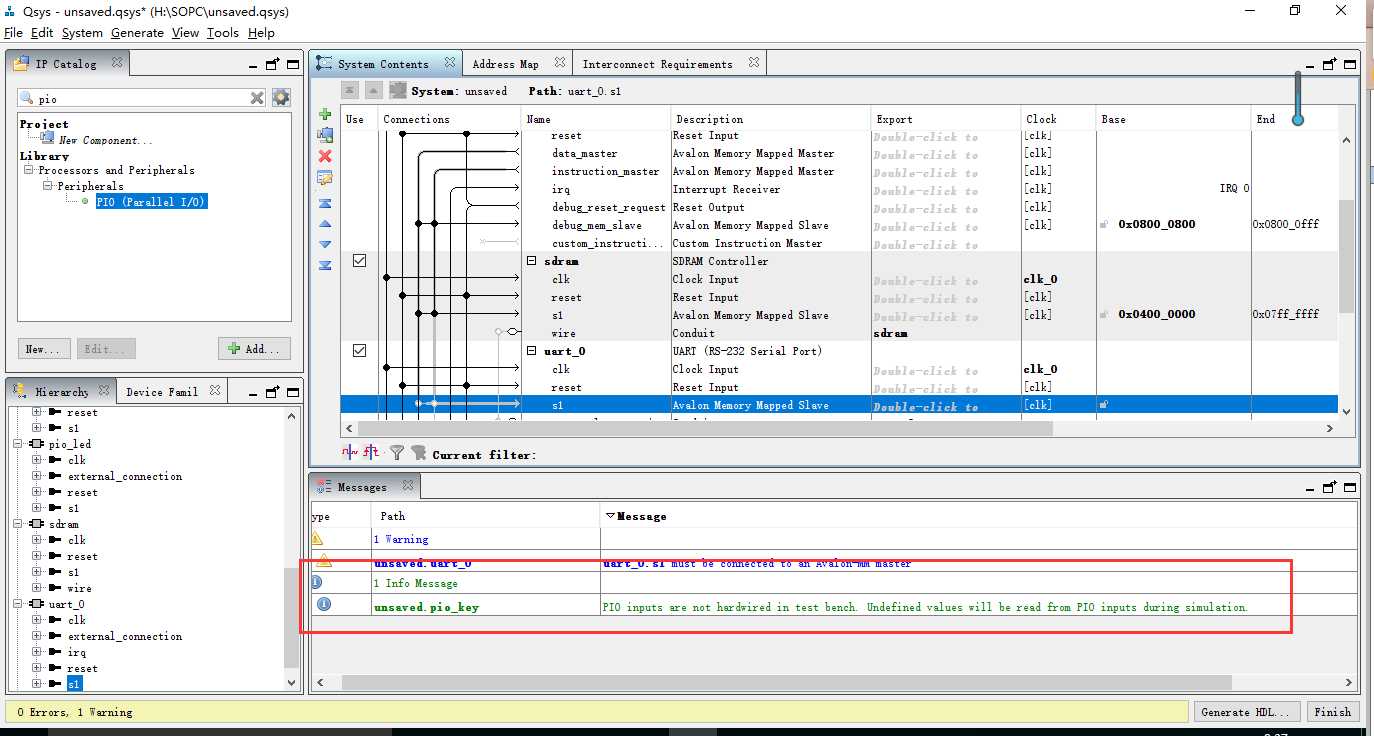The image size is (1374, 736).
Task: Click lock icon in highlighted uart_0 s1 row
Action: pyautogui.click(x=1104, y=405)
